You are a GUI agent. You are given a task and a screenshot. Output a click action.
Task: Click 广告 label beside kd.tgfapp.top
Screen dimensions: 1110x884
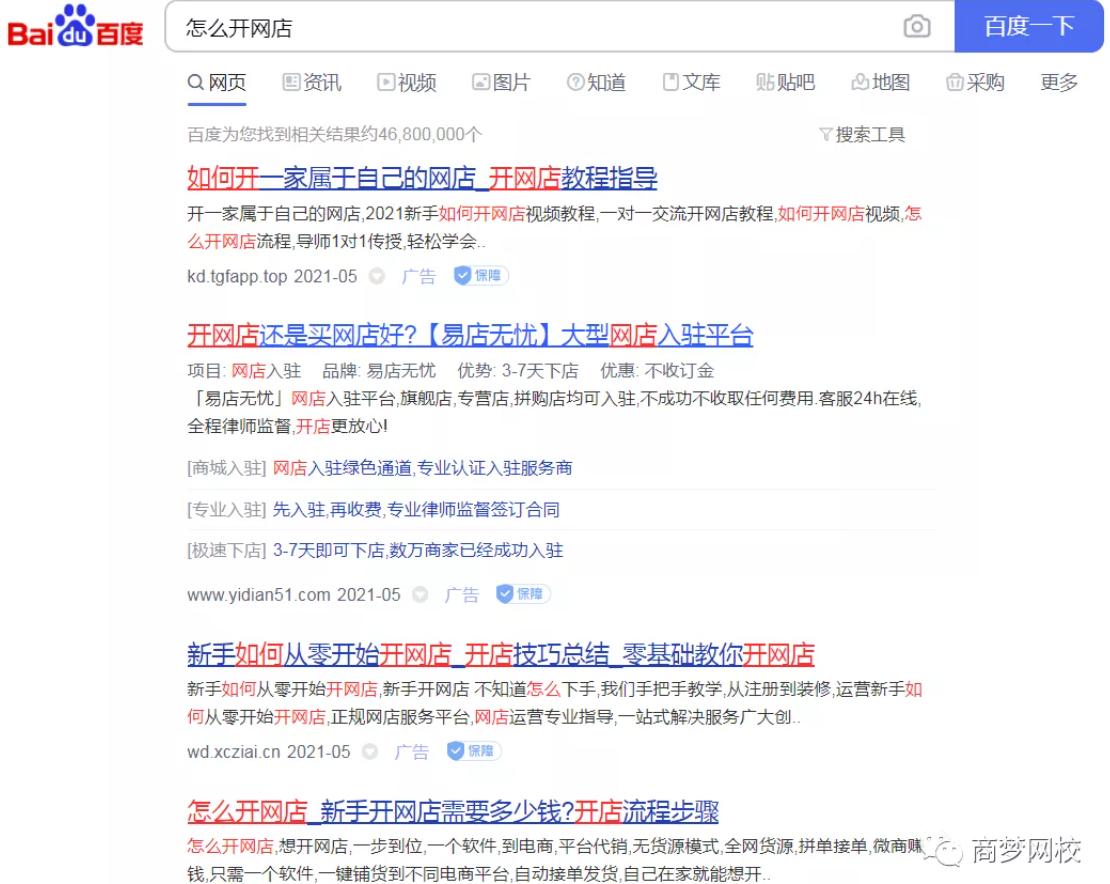coord(418,276)
